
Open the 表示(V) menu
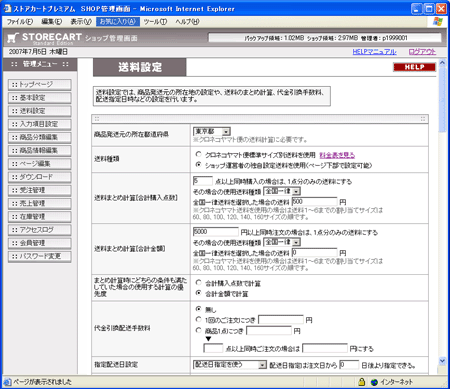[81, 22]
